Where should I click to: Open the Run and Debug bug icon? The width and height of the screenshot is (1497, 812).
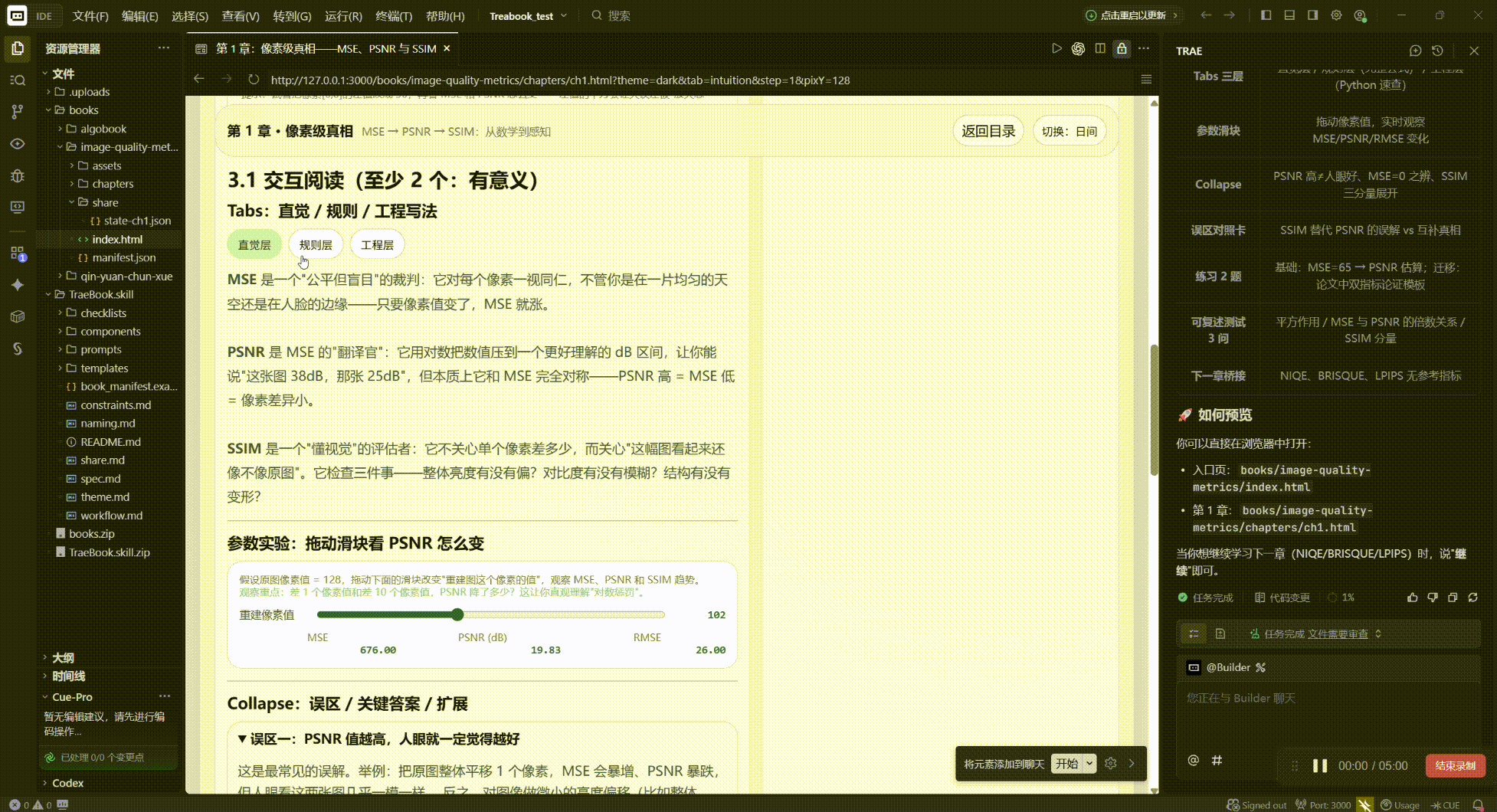18,175
